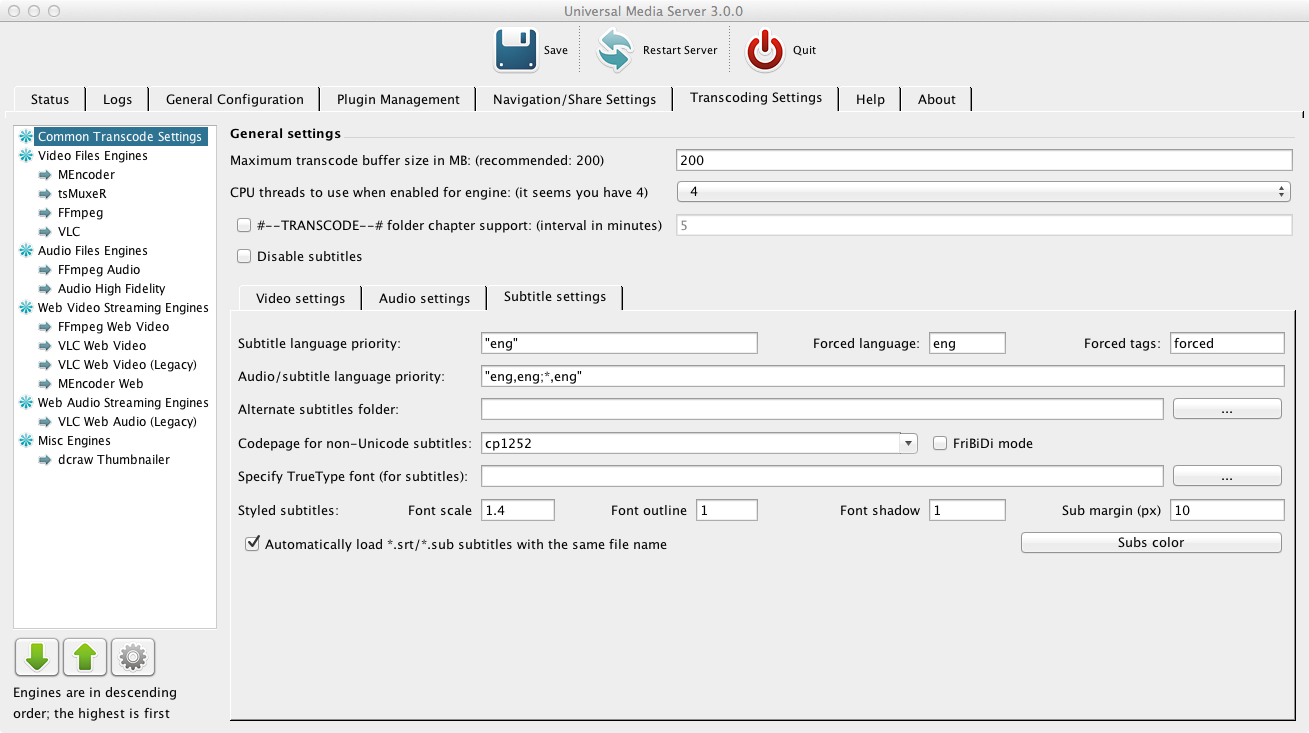This screenshot has width=1309, height=733.
Task: Open the Subs color chooser
Action: point(1151,543)
